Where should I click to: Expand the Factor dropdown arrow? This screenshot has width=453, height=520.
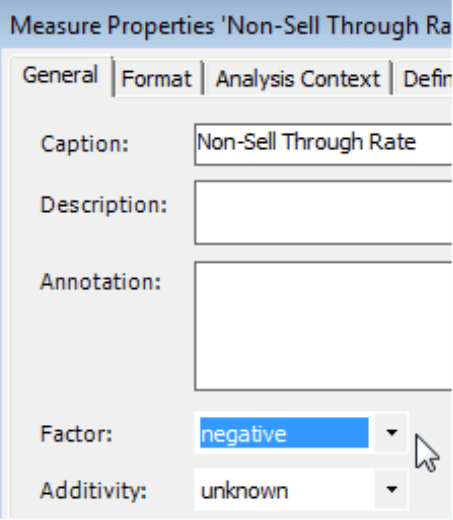tap(391, 433)
